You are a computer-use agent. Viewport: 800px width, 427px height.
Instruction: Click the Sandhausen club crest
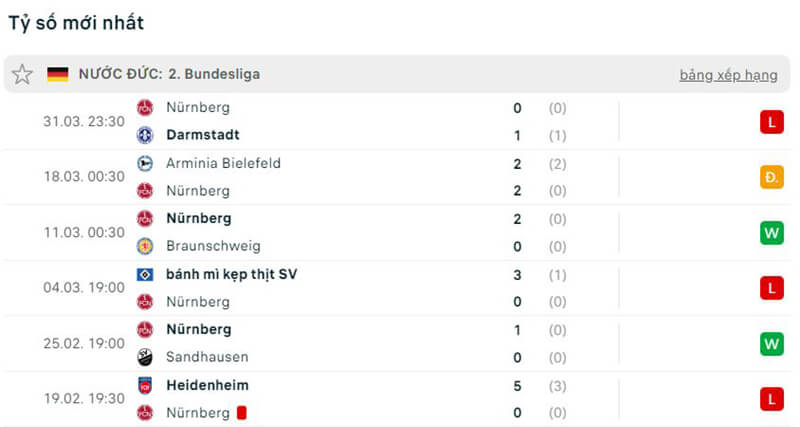pos(145,357)
